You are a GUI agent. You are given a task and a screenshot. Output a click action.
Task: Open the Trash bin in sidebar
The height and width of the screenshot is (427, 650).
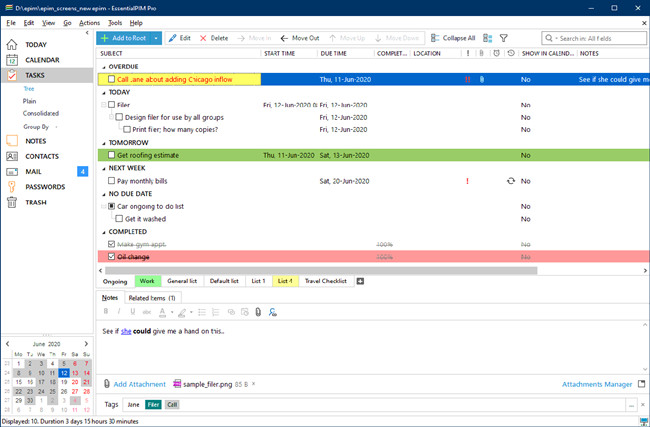(x=12, y=202)
